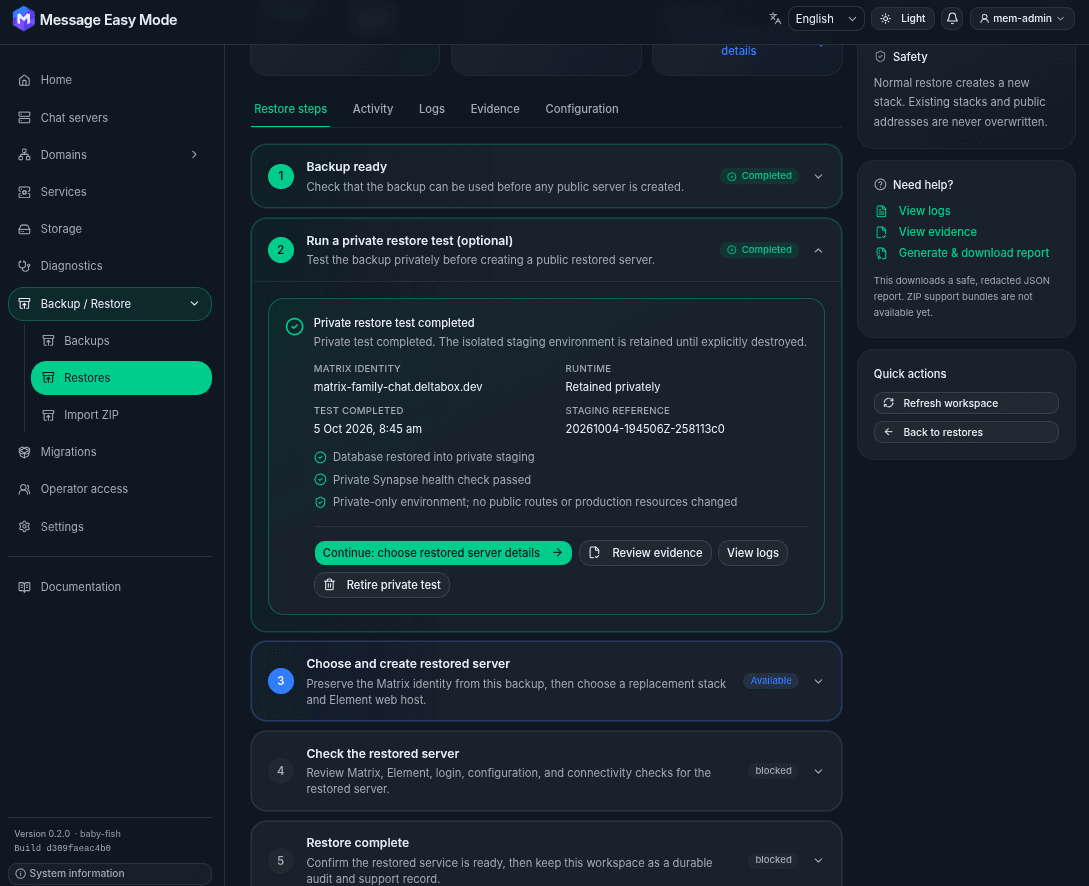The image size is (1089, 886).
Task: Click the Review evidence button
Action: click(x=645, y=553)
